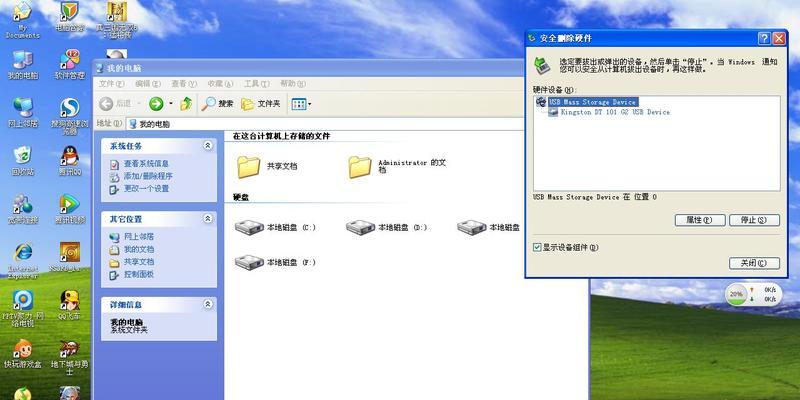The height and width of the screenshot is (400, 800).
Task: Click the green forward arrow button
Action: coord(156,104)
